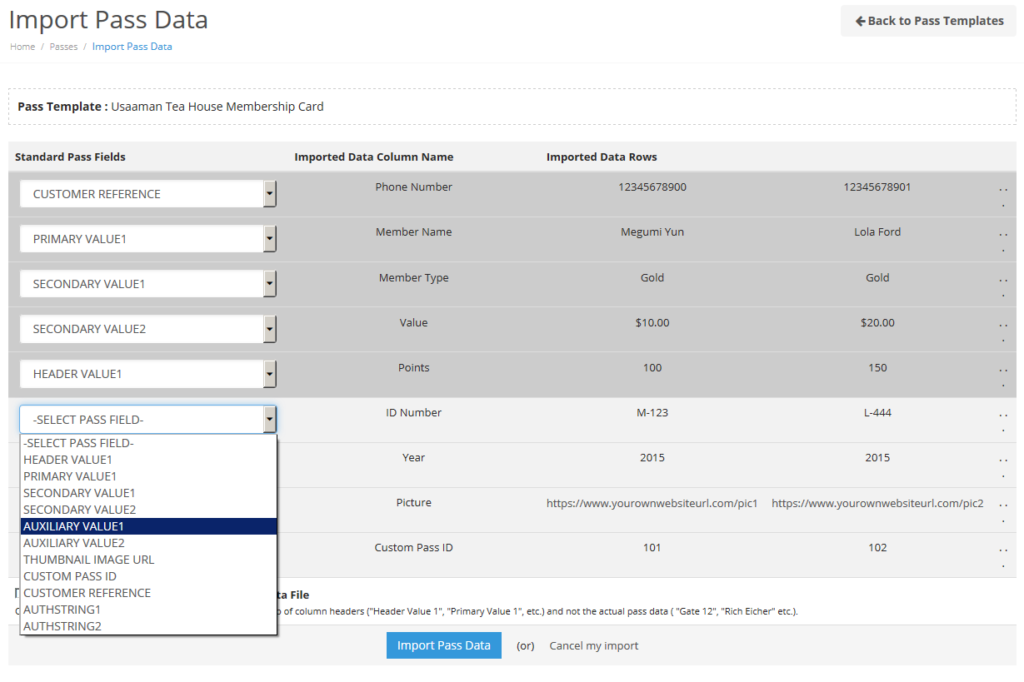Click the 150 points cell
1024x682 pixels.
[877, 368]
